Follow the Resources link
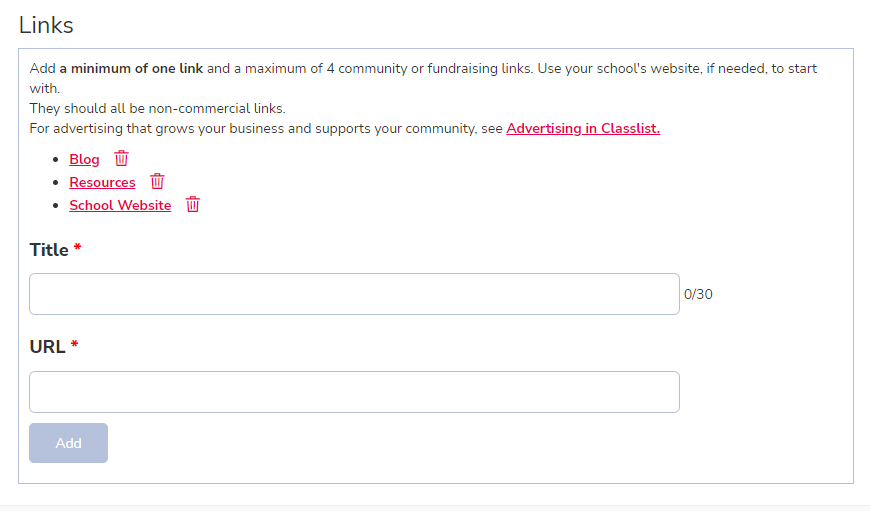The width and height of the screenshot is (870, 511). (x=102, y=182)
